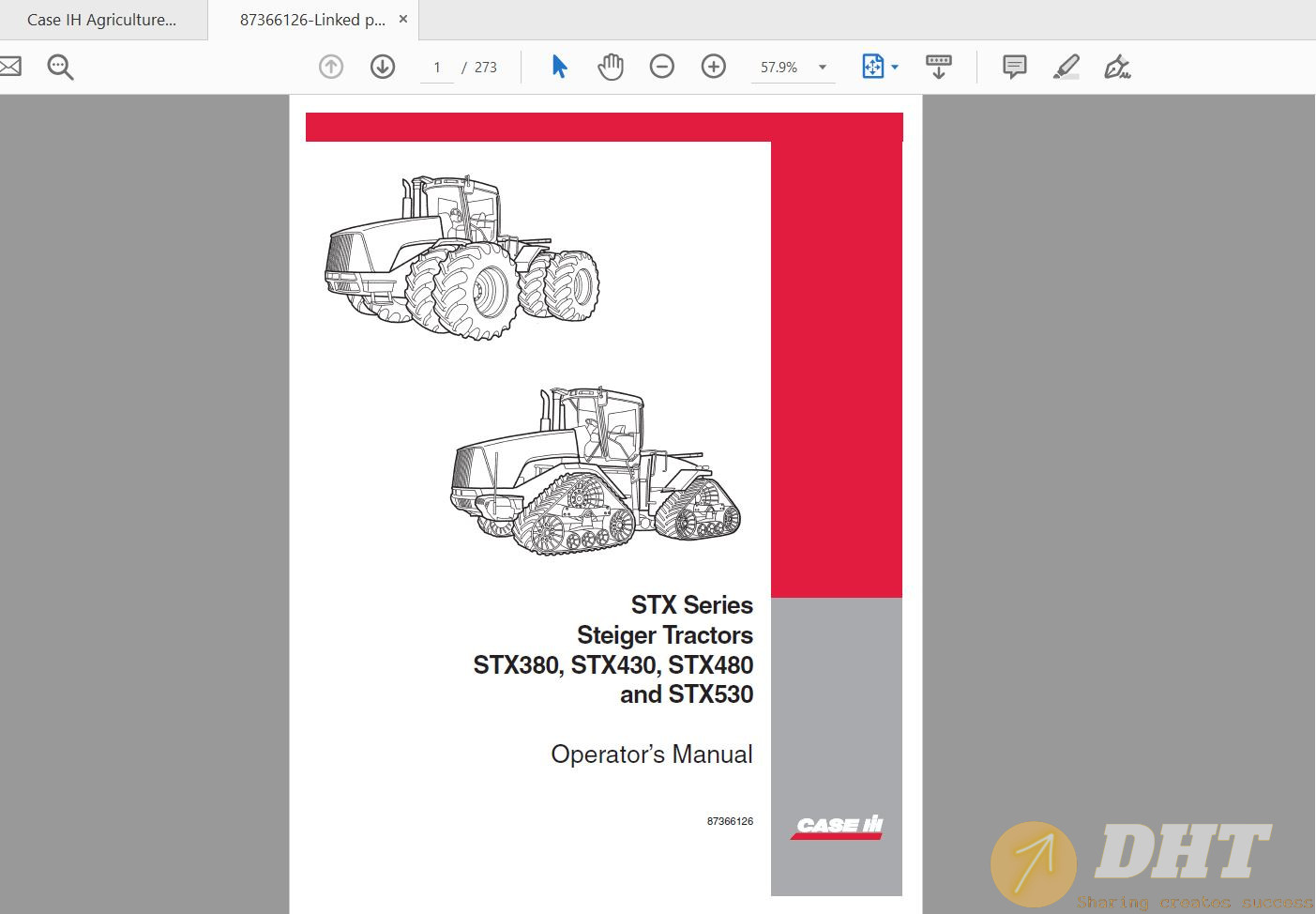Select the highlighter pen tool

pos(1066,67)
